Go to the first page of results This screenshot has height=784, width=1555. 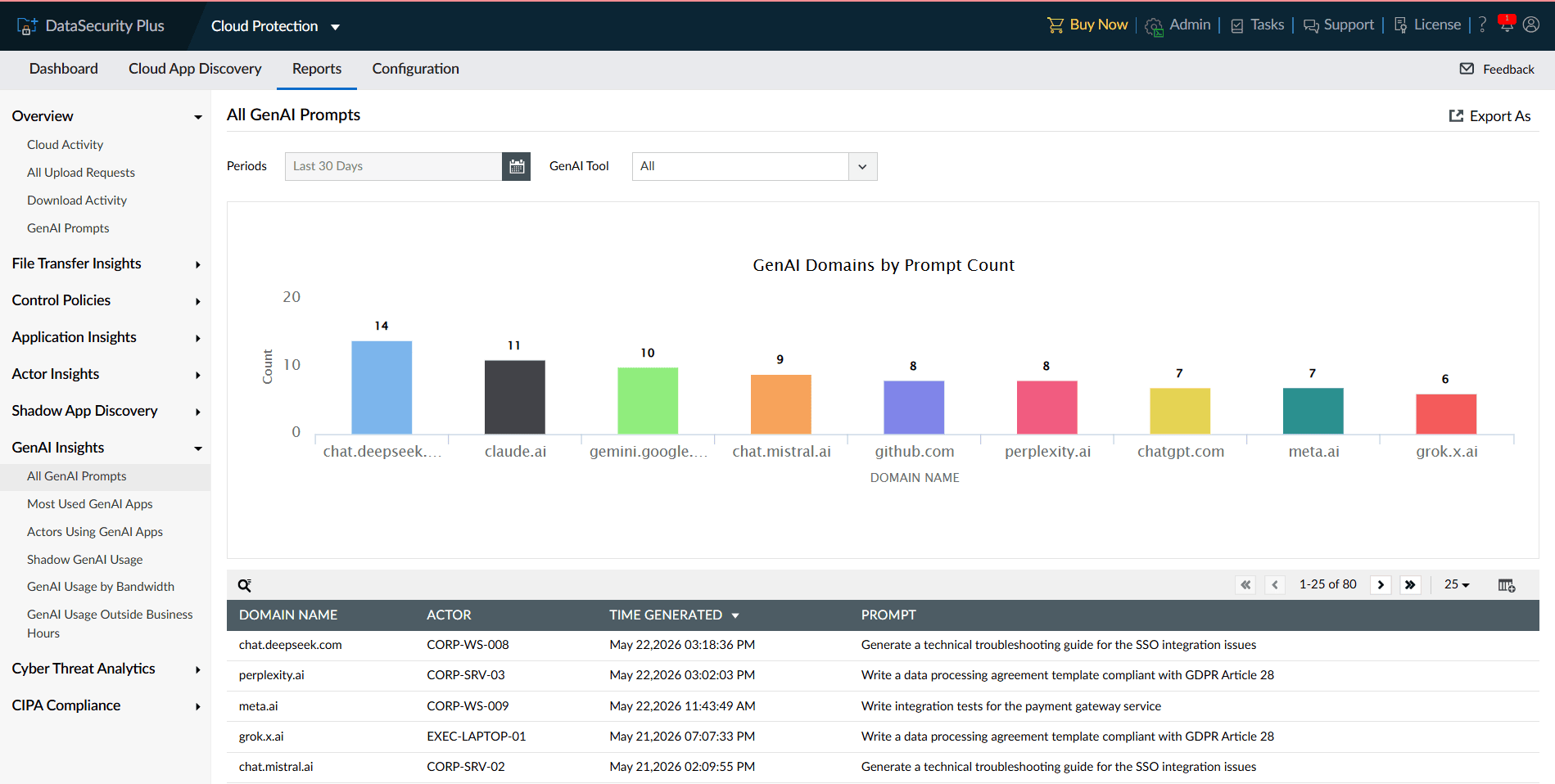click(x=1245, y=585)
